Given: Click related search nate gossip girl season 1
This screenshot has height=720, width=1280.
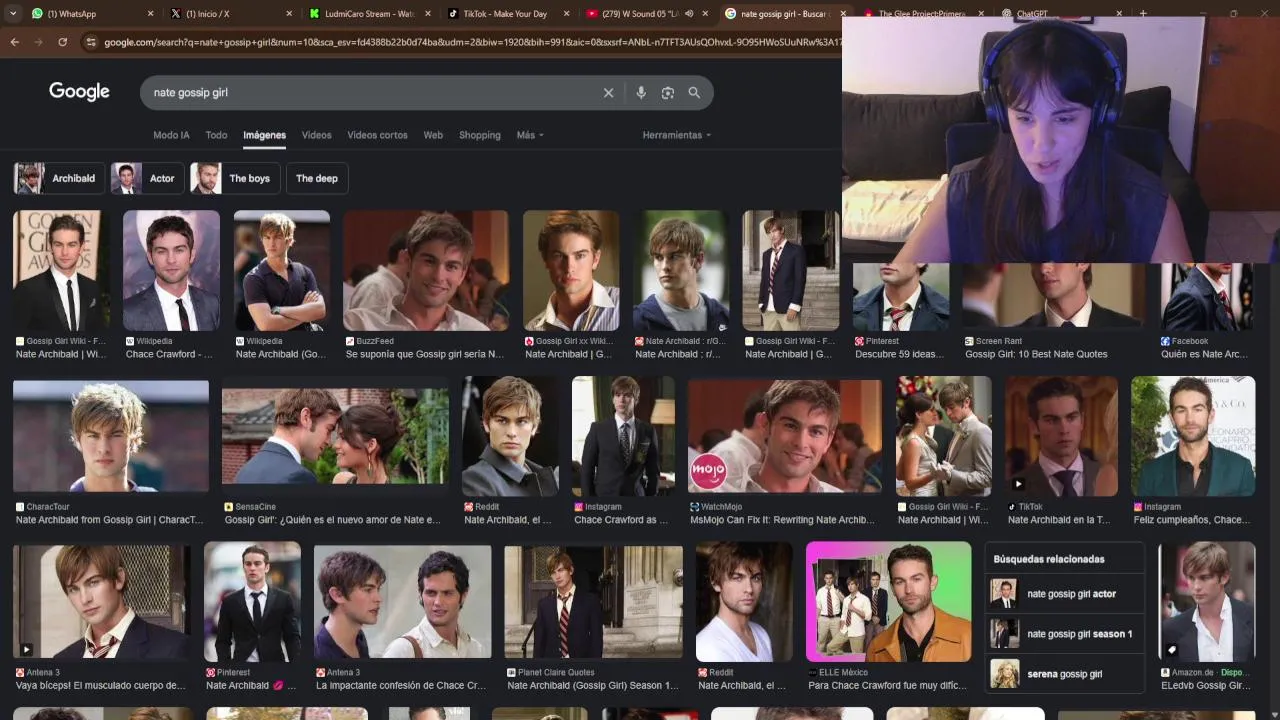Looking at the screenshot, I should tap(1065, 634).
